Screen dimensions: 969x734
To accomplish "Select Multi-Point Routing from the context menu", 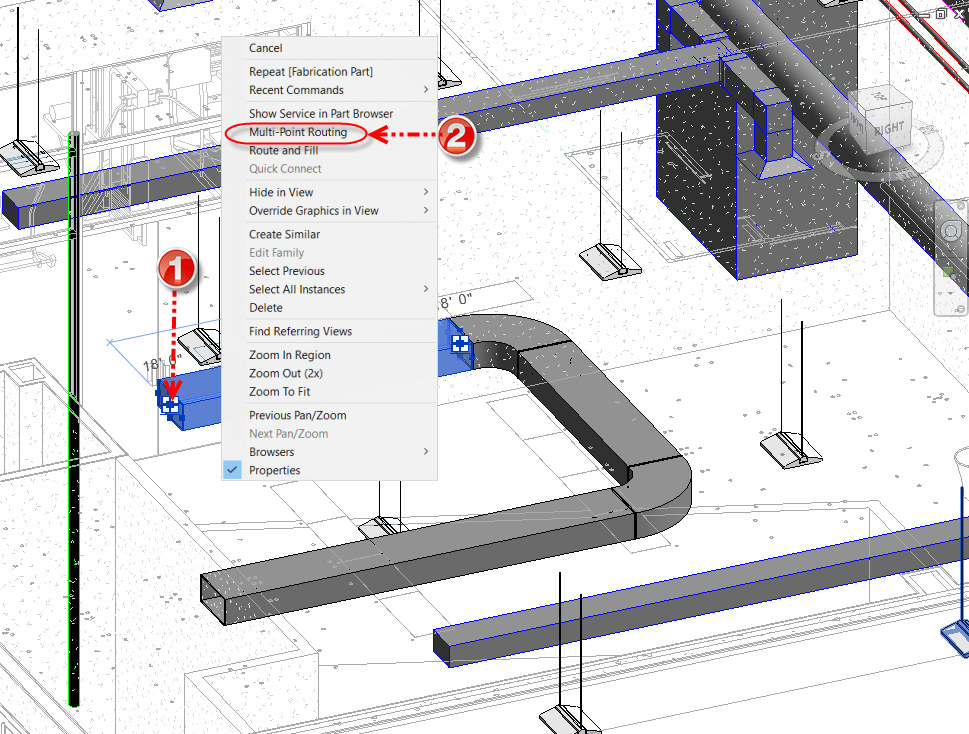I will pos(296,131).
